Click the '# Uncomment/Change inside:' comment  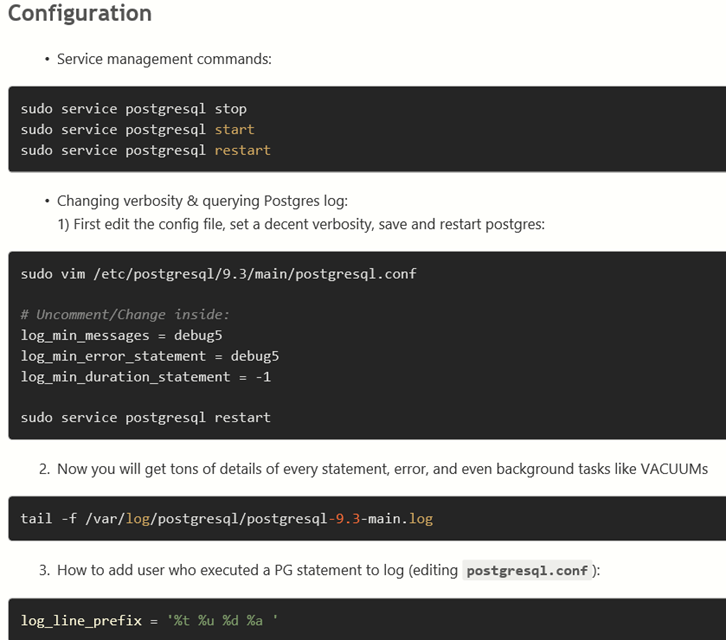tap(125, 314)
